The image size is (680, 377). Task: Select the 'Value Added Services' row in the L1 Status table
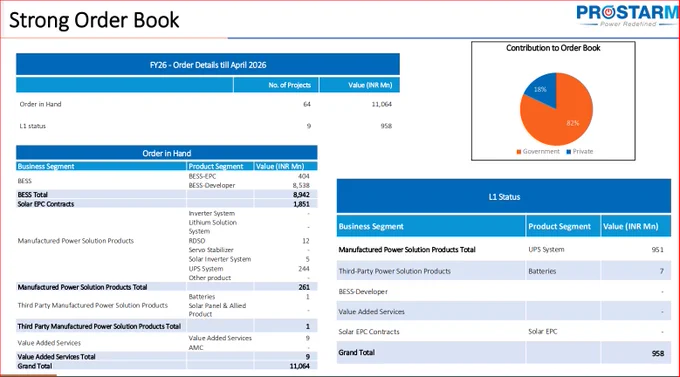pyautogui.click(x=503, y=311)
